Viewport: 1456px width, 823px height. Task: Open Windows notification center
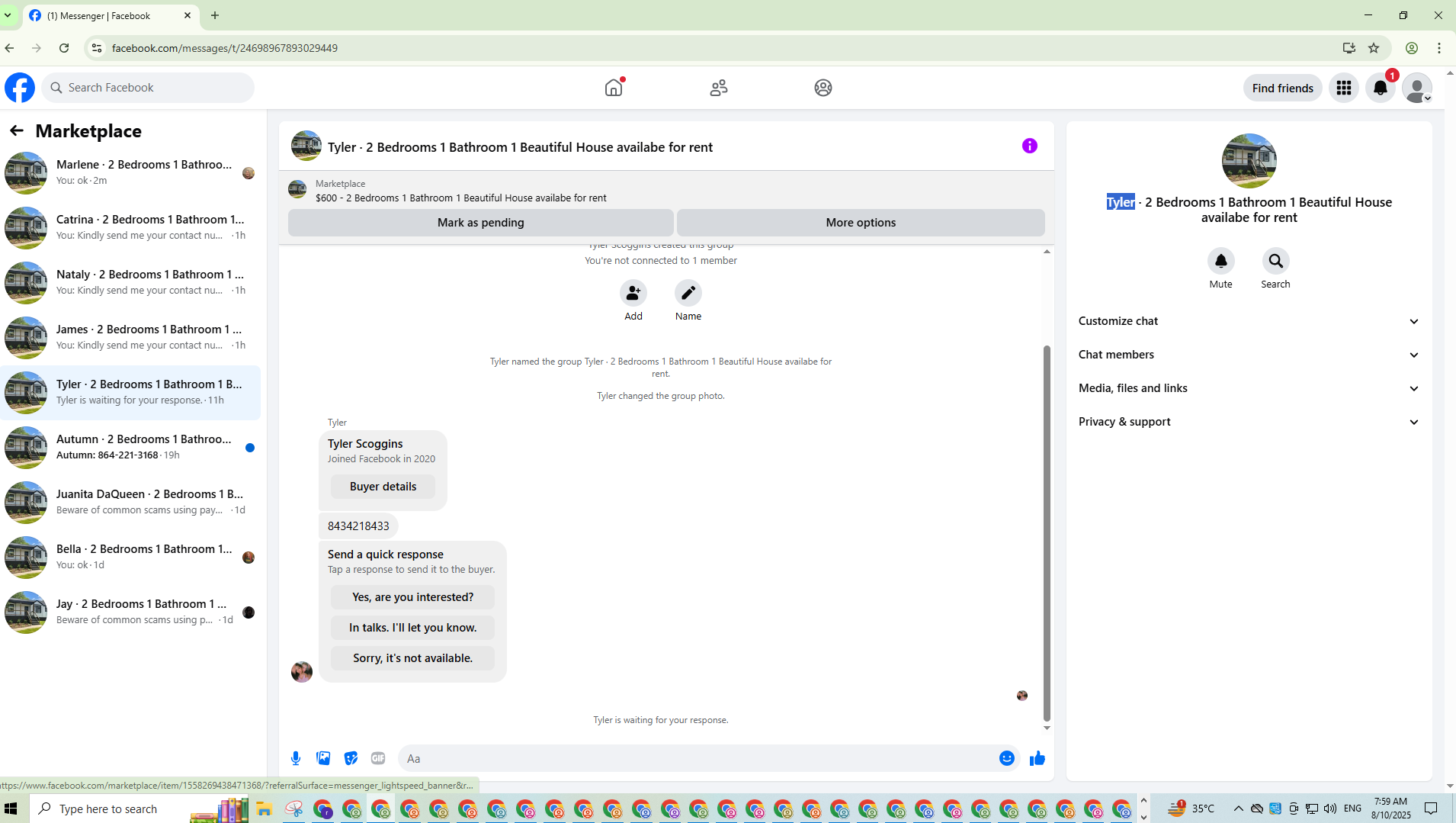(x=1431, y=809)
